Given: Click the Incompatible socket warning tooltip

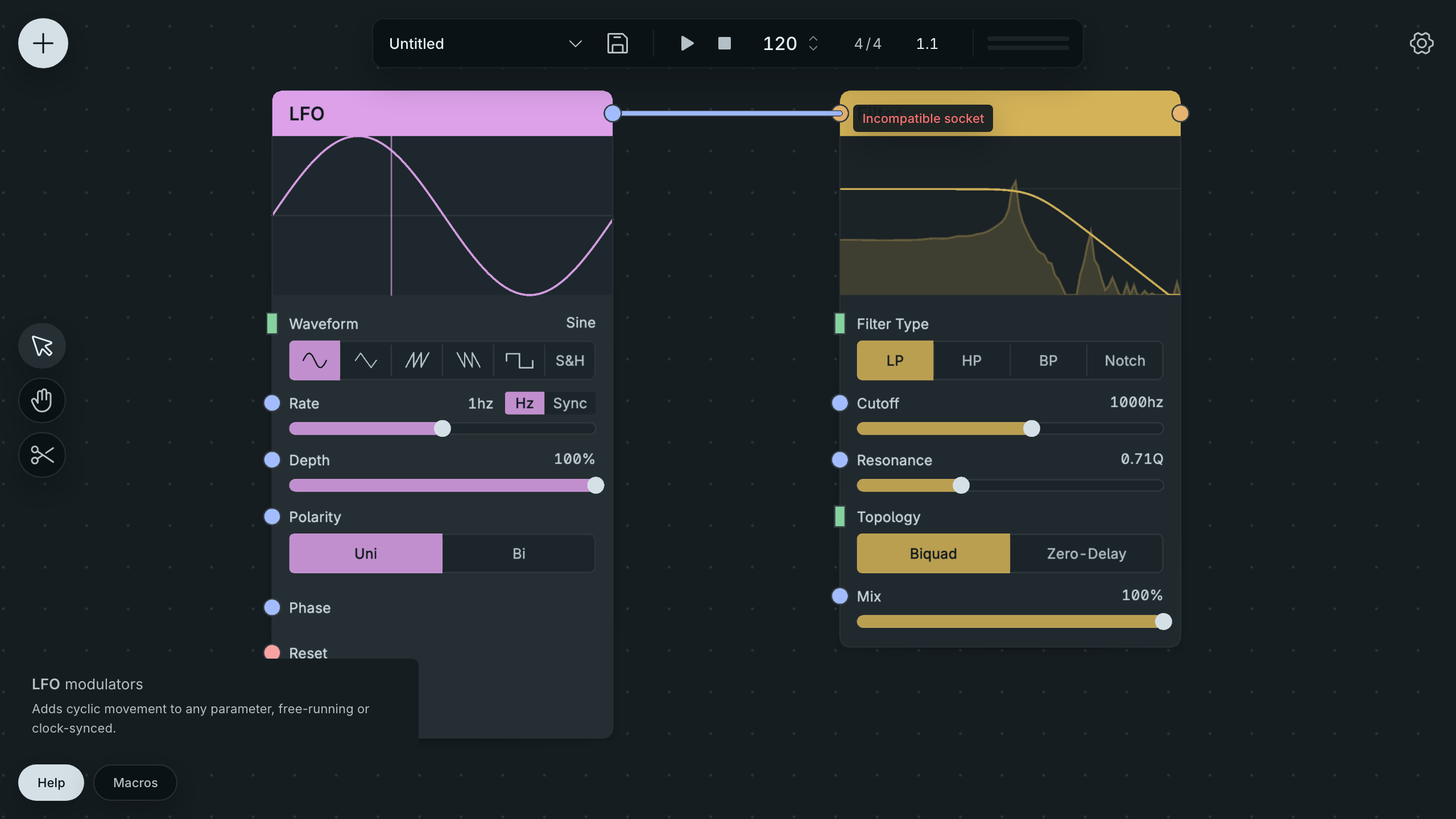Looking at the screenshot, I should coord(923,118).
